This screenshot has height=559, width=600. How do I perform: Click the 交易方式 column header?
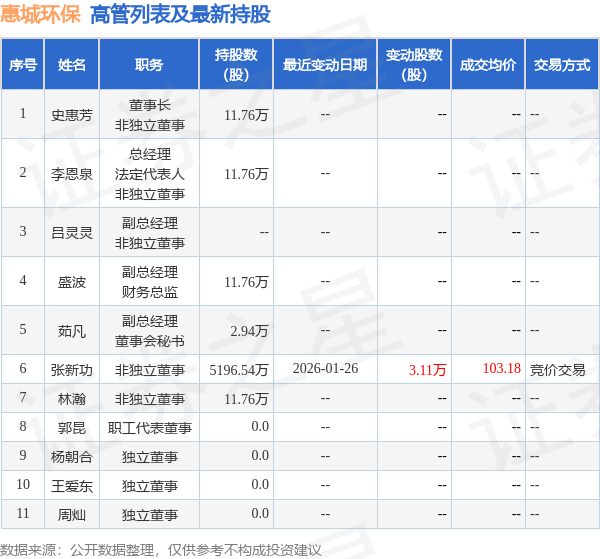(562, 64)
